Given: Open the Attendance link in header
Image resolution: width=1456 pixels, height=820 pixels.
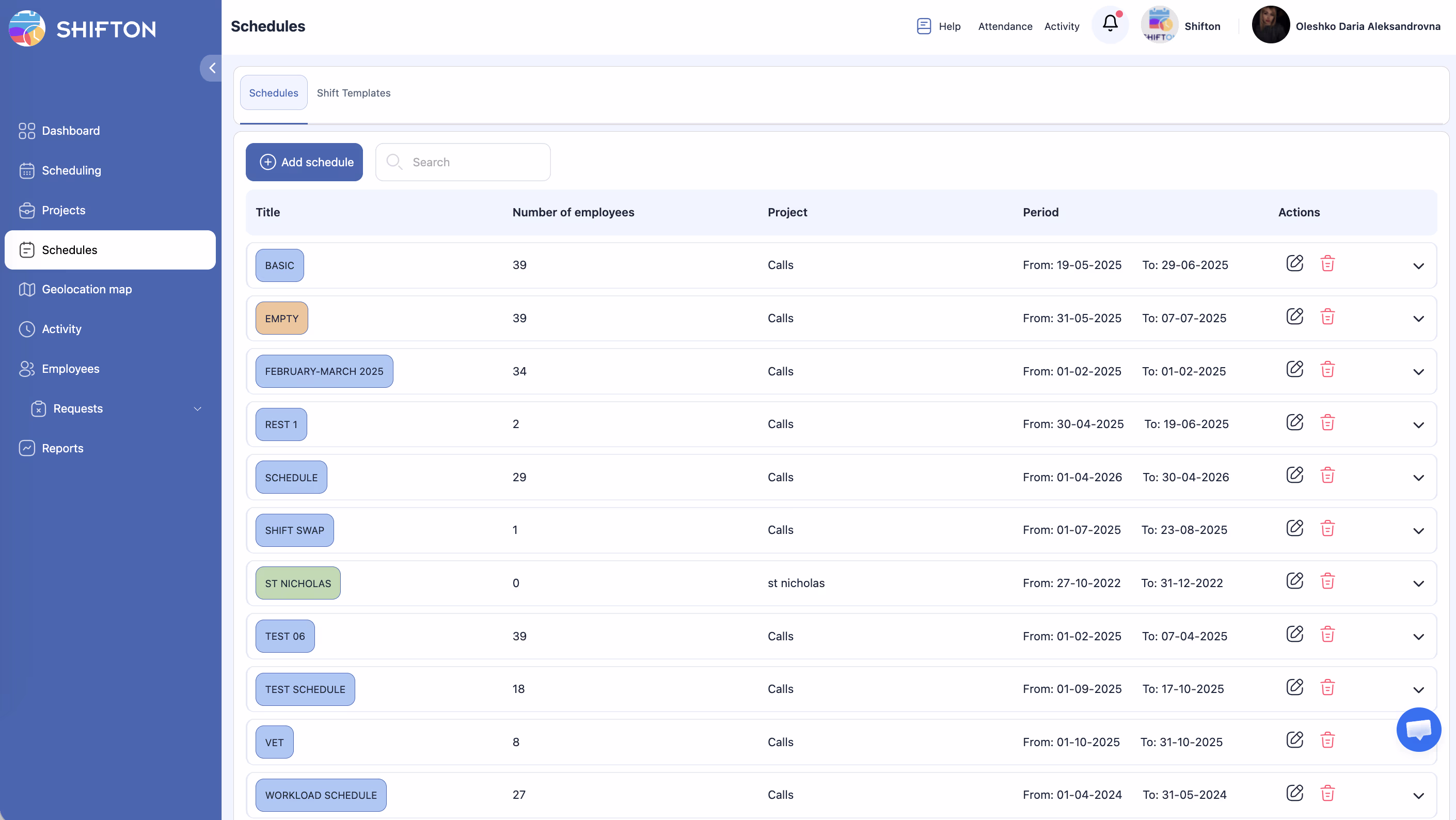Looking at the screenshot, I should pos(1004,26).
